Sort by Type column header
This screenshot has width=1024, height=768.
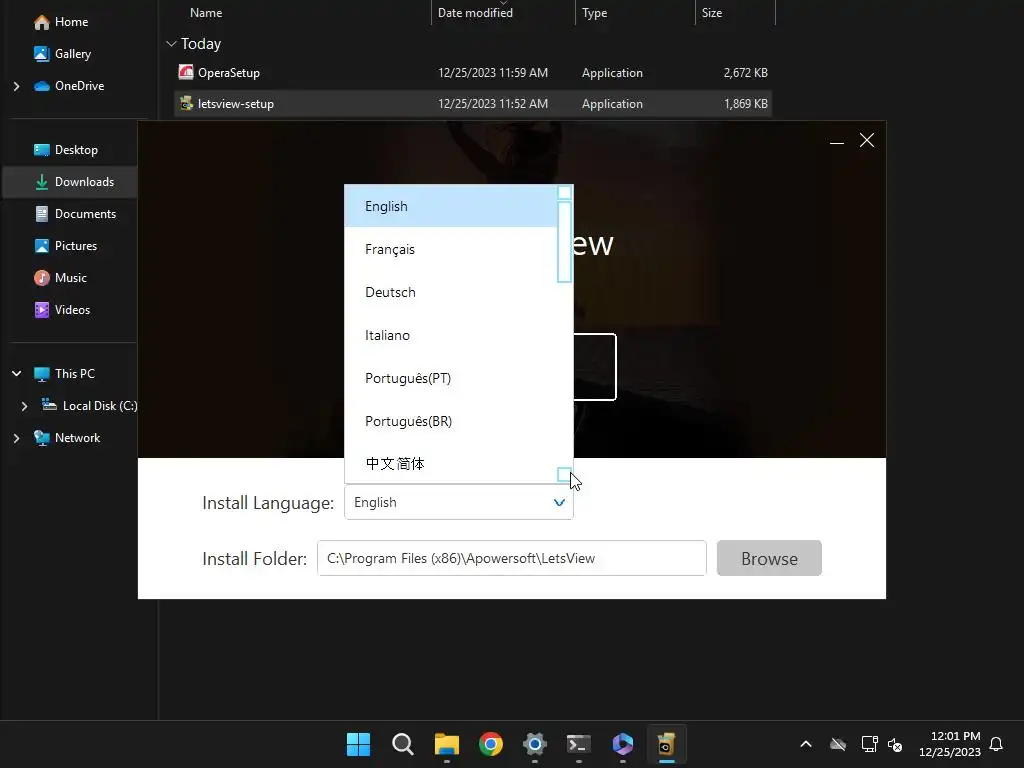(x=594, y=13)
